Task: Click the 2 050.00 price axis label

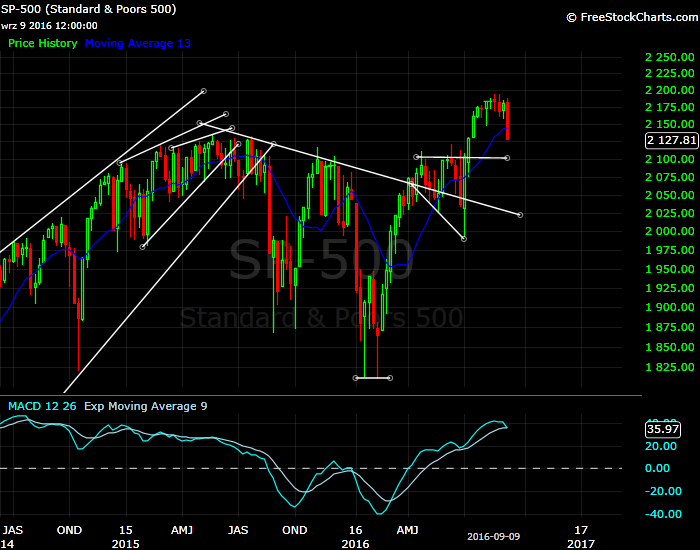Action: pos(670,195)
